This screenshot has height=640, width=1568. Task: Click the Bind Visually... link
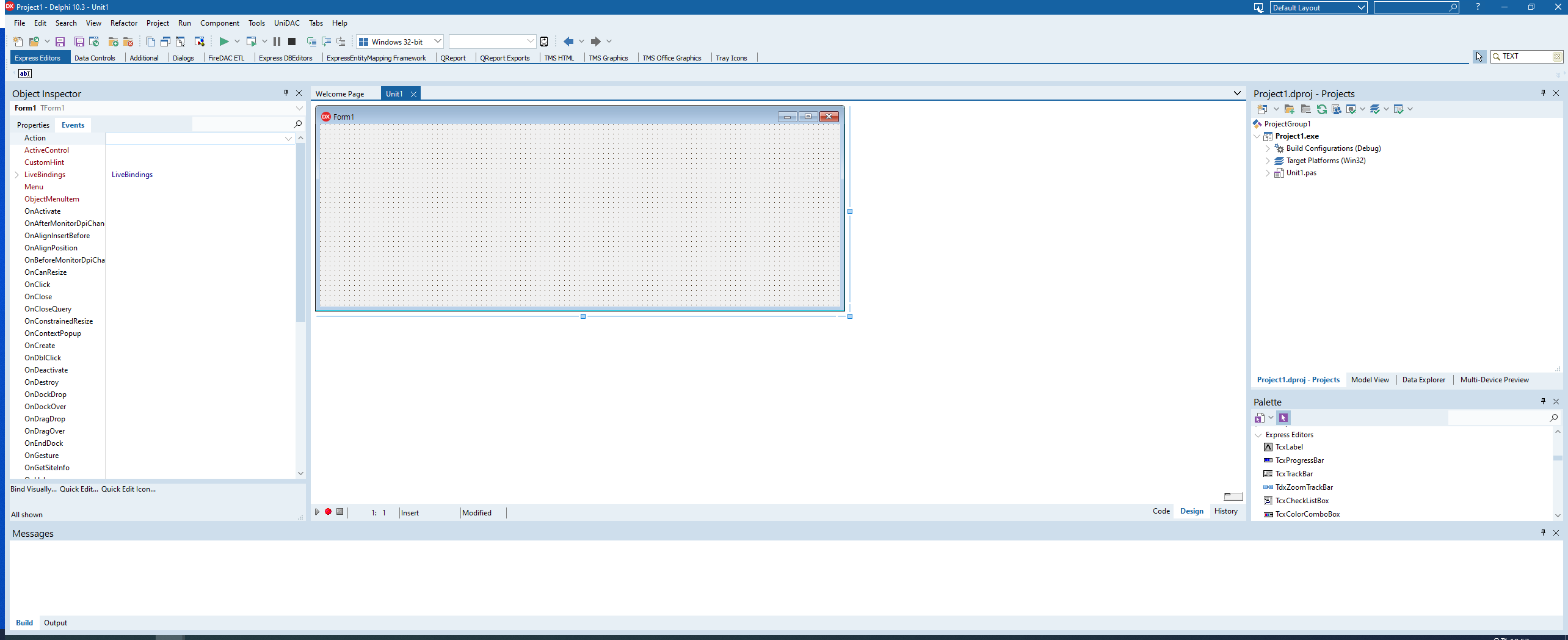pyautogui.click(x=33, y=489)
